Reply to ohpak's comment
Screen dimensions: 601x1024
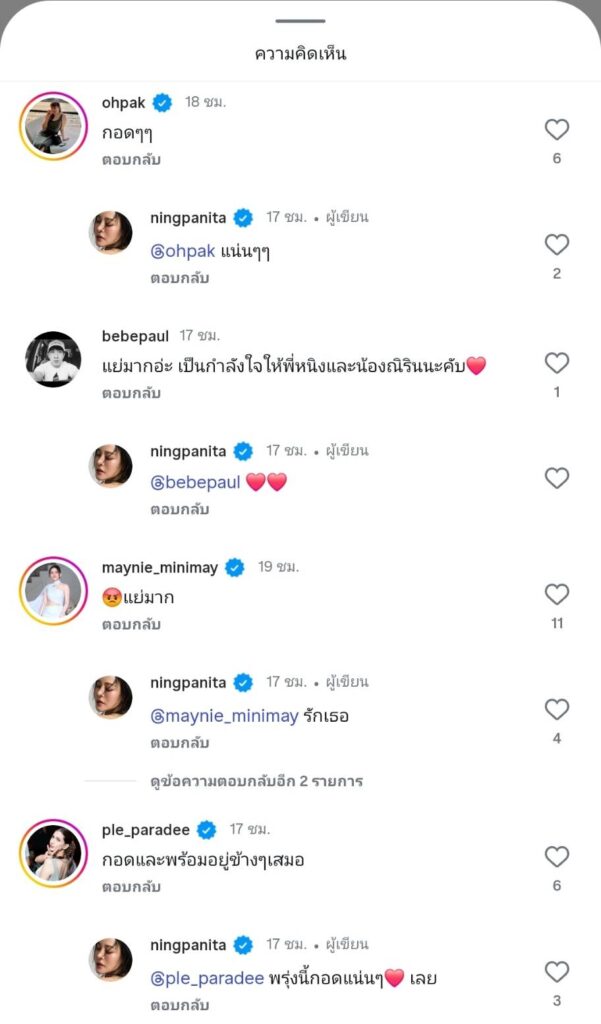tap(131, 160)
